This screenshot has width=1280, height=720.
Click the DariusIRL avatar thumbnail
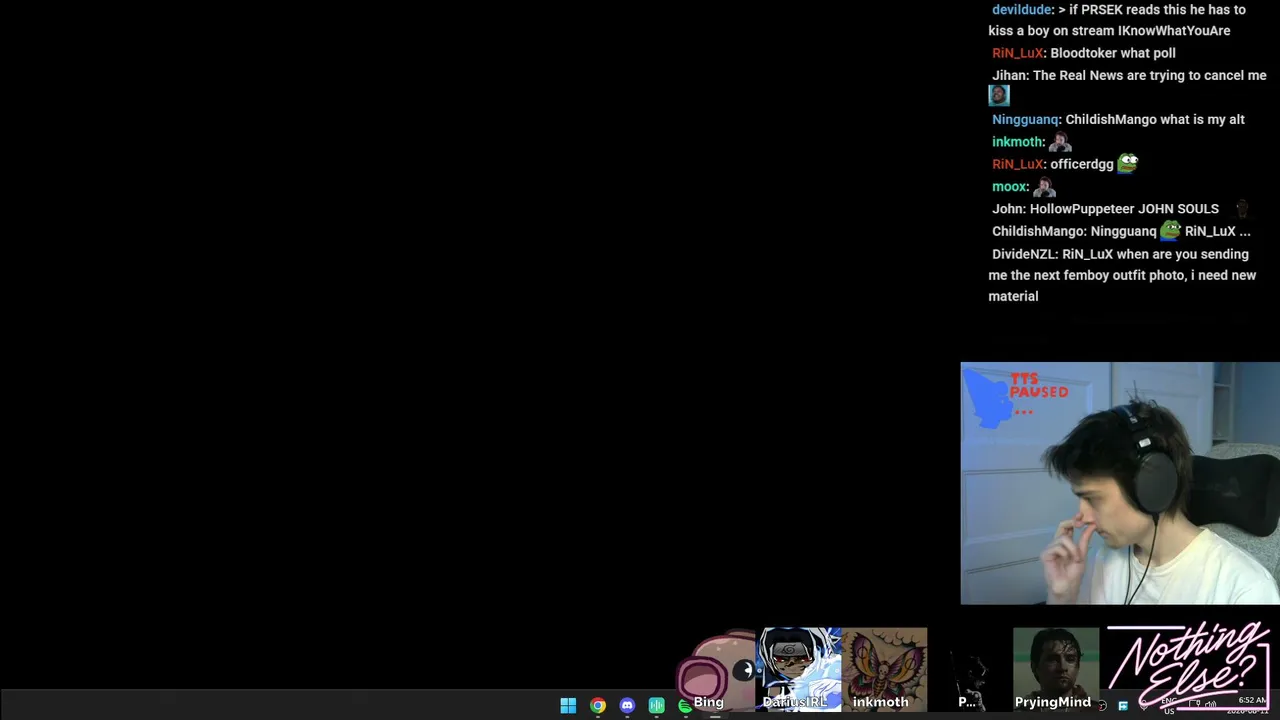click(799, 669)
